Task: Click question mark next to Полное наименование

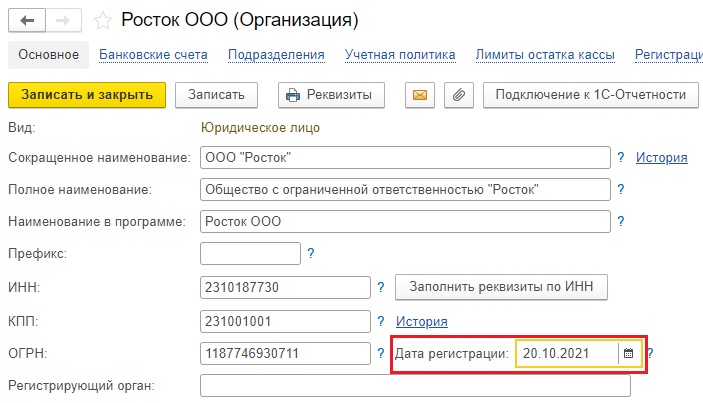Action: (x=621, y=189)
